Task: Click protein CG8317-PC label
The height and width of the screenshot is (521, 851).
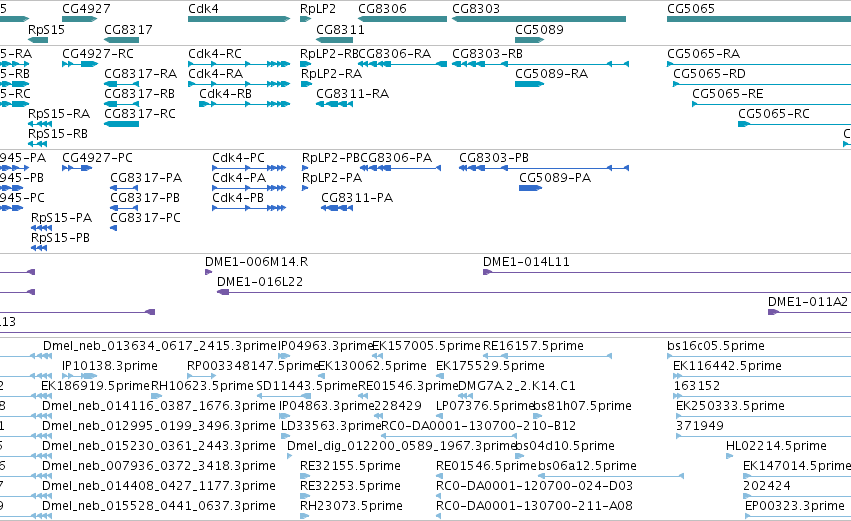Action: click(x=145, y=218)
